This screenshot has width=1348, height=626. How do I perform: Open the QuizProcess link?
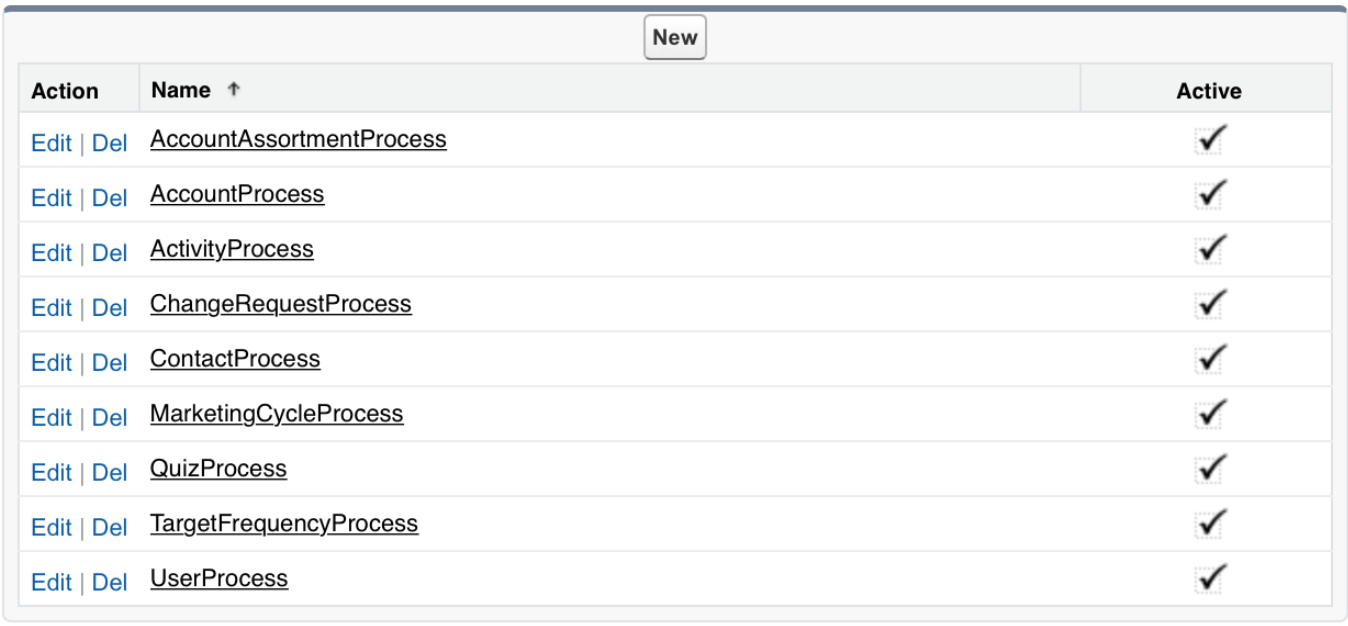[218, 469]
